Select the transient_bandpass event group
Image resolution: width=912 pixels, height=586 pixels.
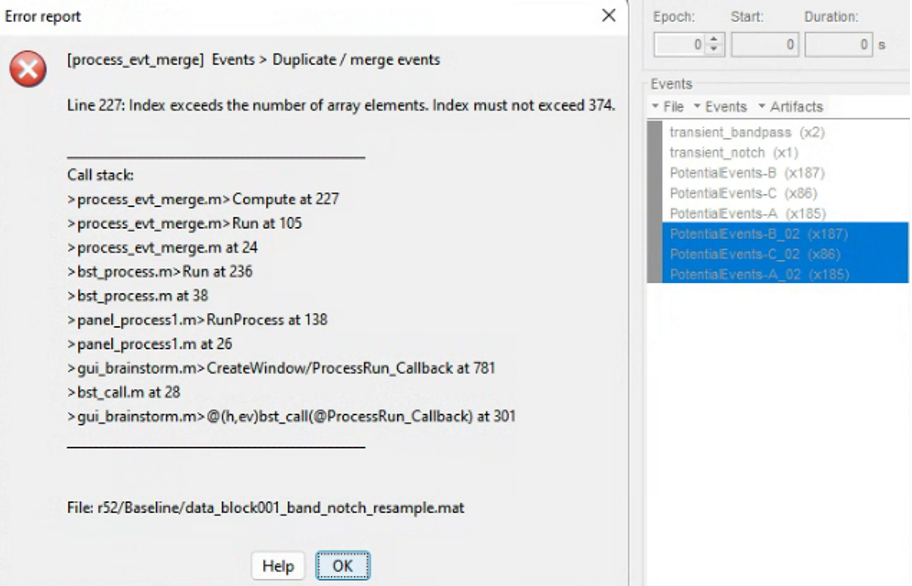(x=747, y=132)
